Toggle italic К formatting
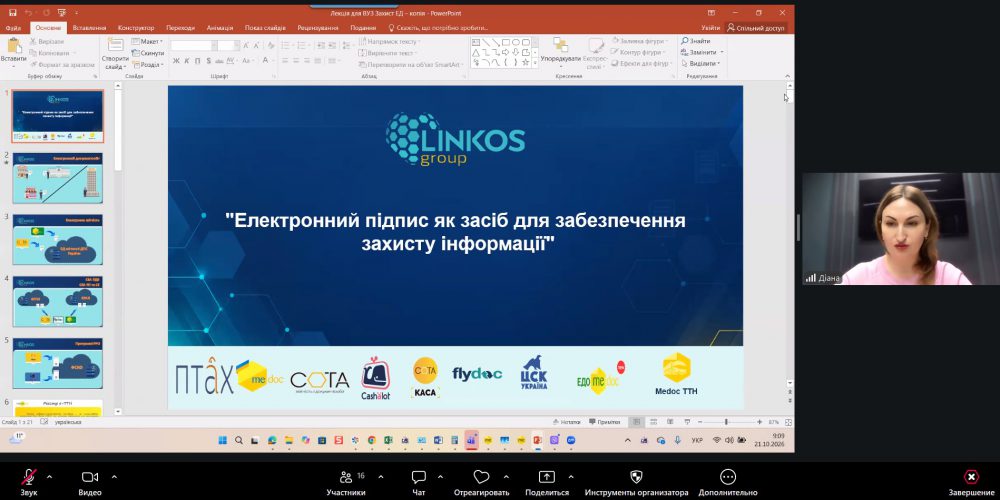The width and height of the screenshot is (1000, 500). point(188,61)
